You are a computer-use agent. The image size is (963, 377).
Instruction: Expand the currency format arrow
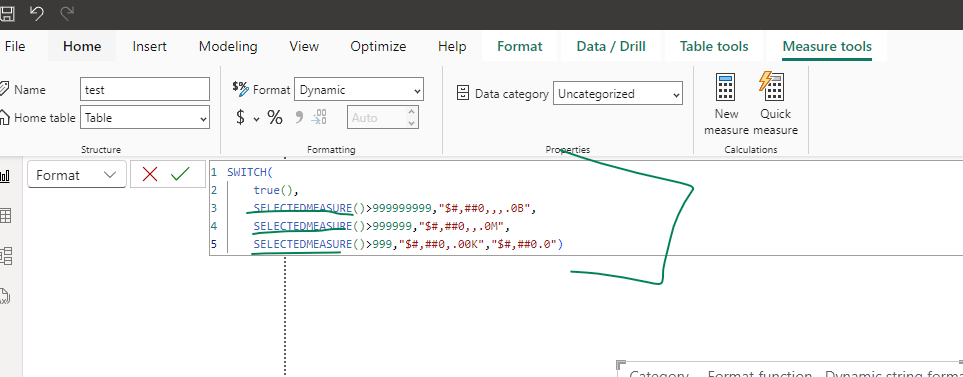[x=257, y=119]
